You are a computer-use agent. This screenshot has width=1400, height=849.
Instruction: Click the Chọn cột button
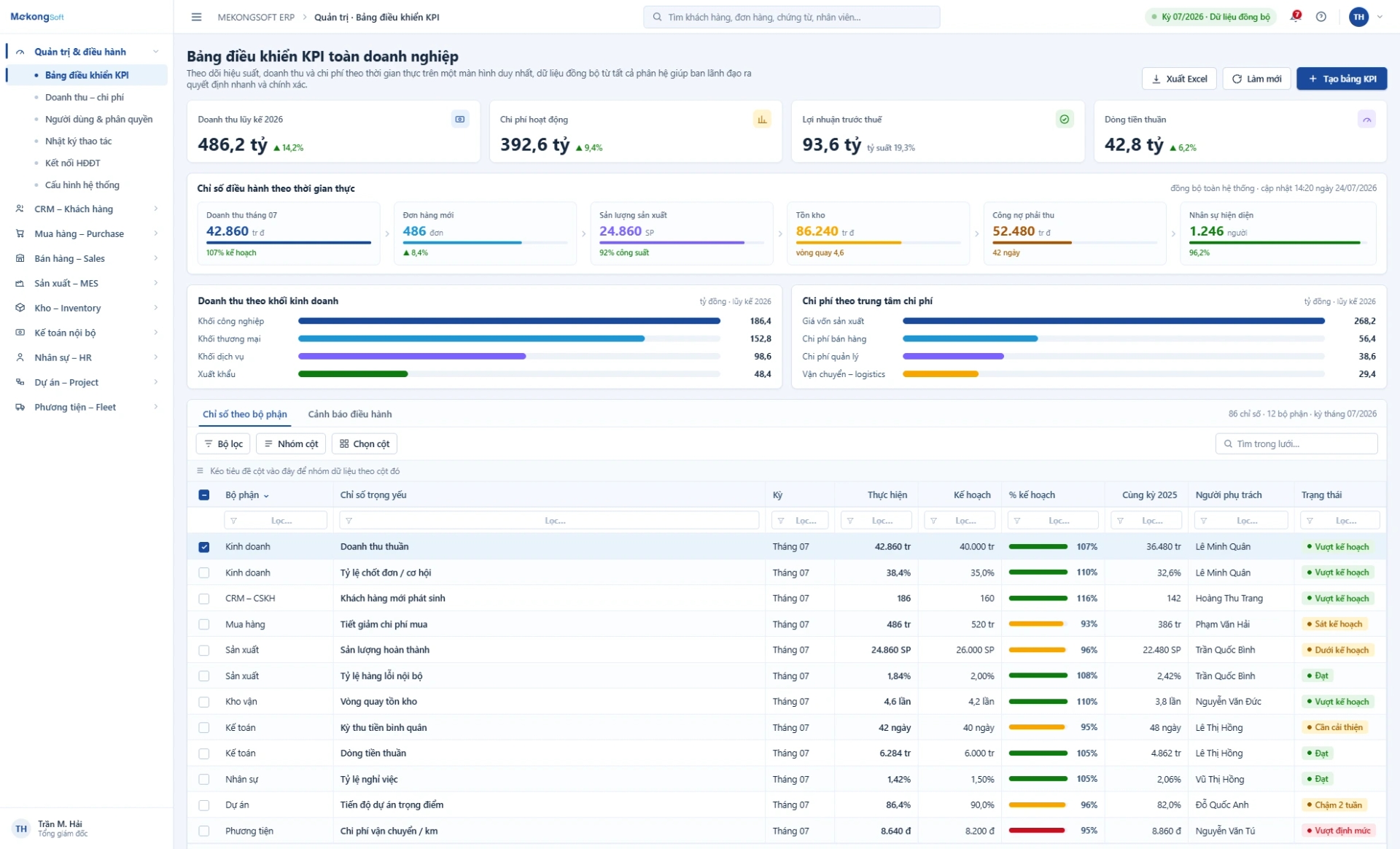365,444
